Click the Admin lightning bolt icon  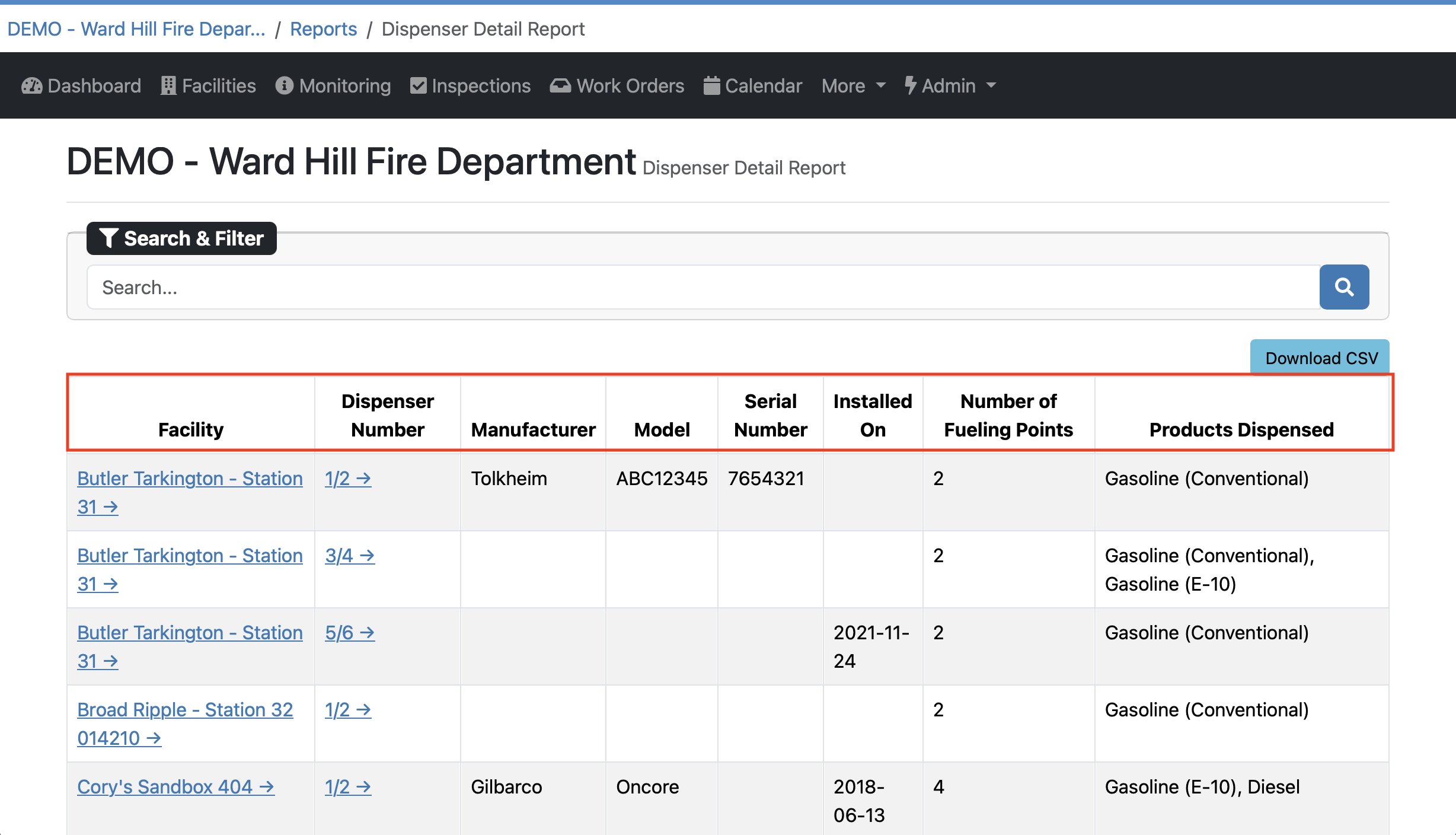point(910,86)
